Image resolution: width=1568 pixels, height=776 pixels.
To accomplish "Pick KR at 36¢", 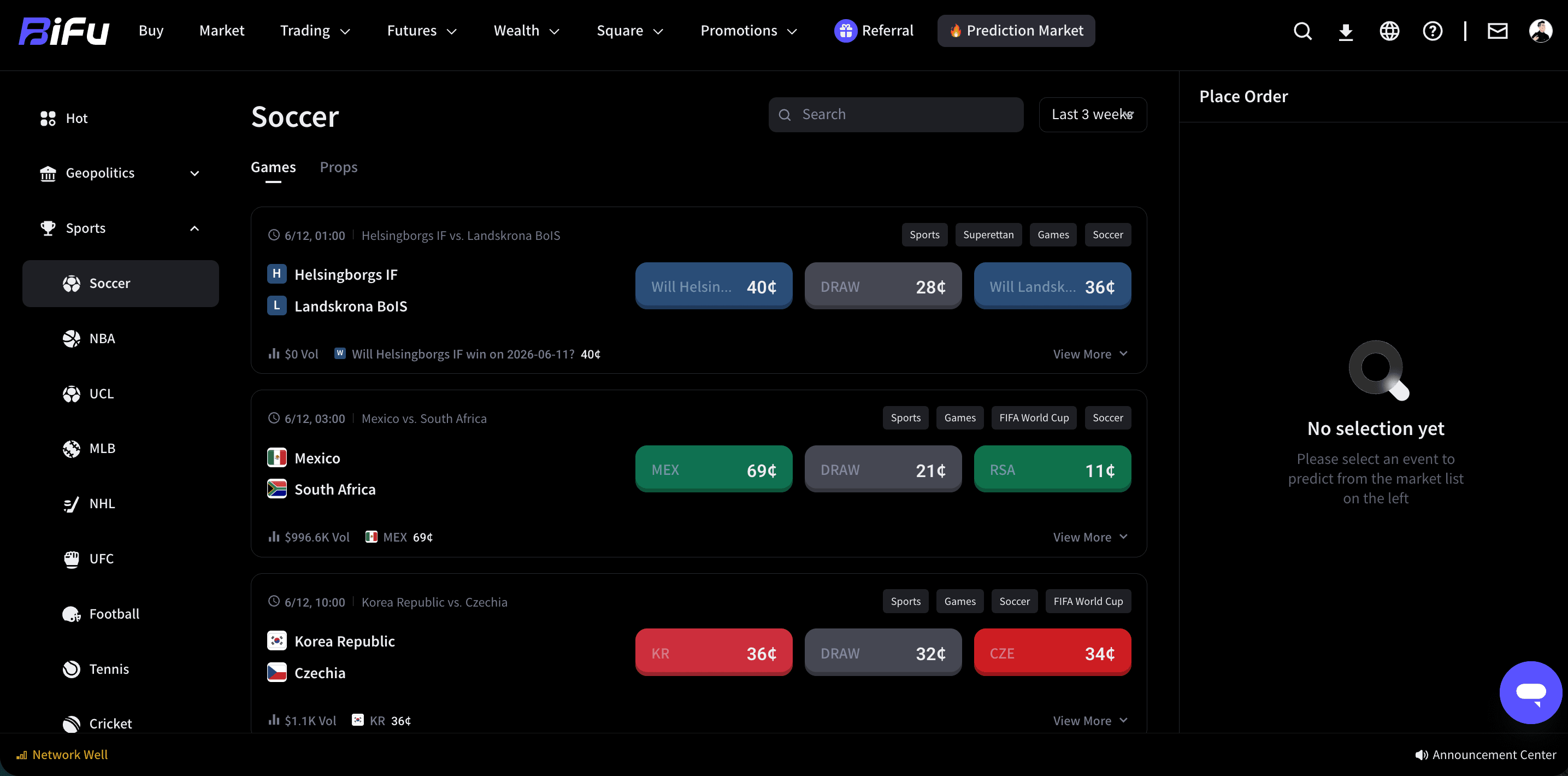I will 714,653.
